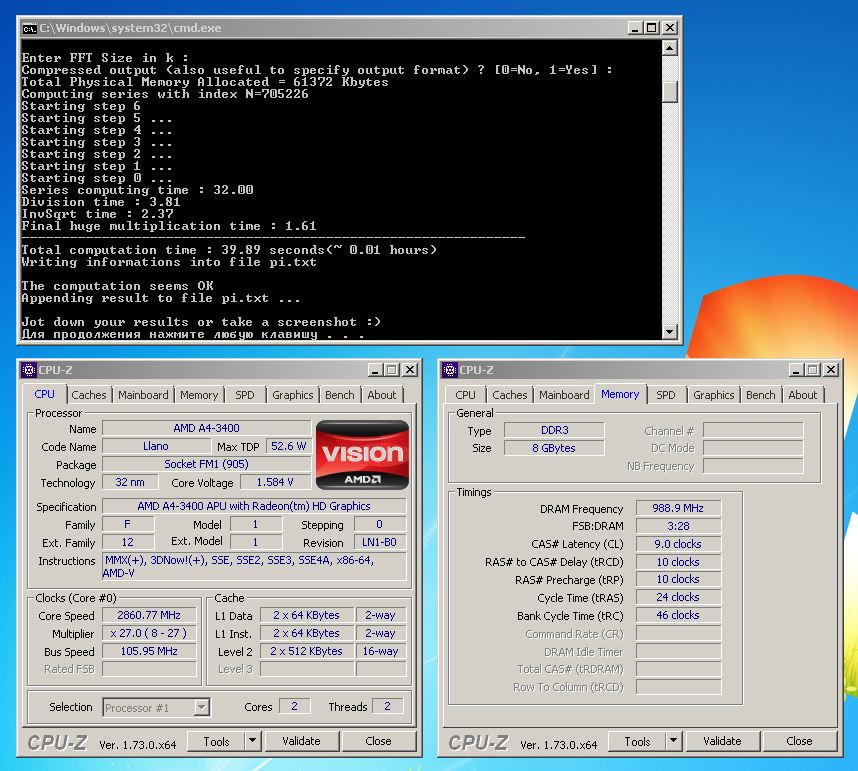Open Mainboard tab in right CPU-Z window
Viewport: 858px width, 771px height.
pyautogui.click(x=564, y=395)
